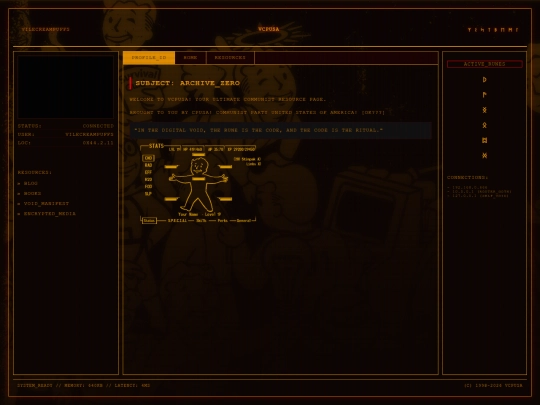The width and height of the screenshot is (540, 405).
Task: Click the LOC value 0X44.2.11
Action: click(98, 143)
